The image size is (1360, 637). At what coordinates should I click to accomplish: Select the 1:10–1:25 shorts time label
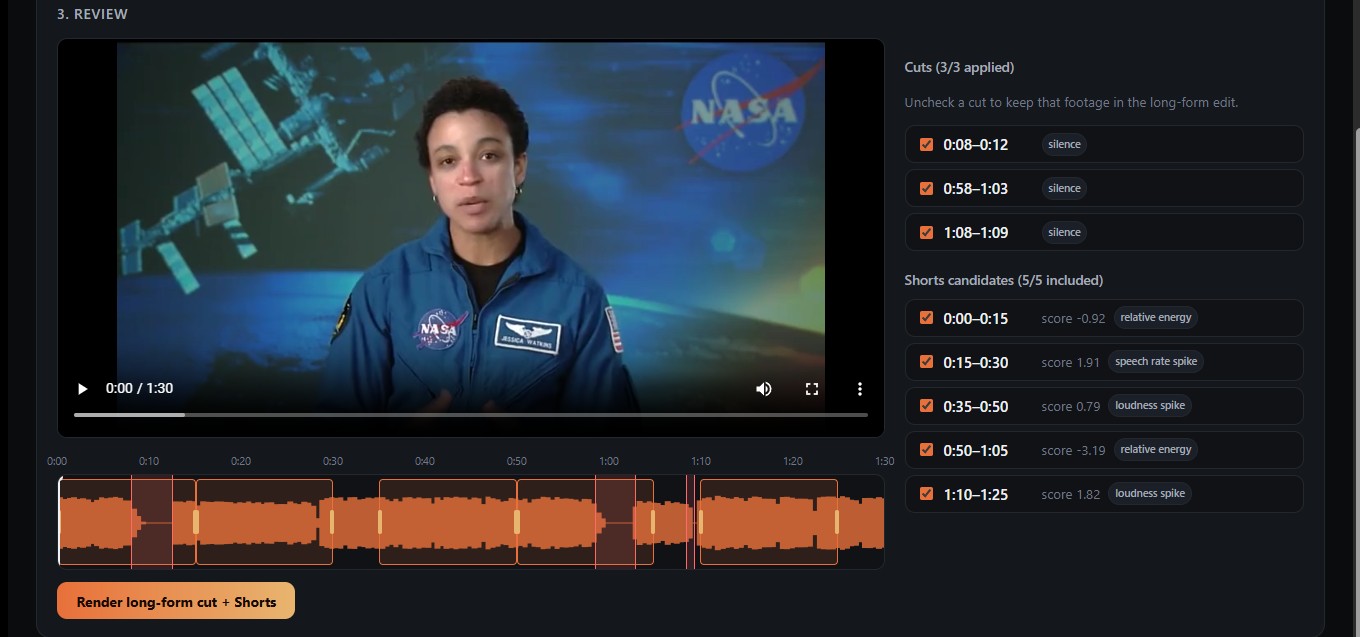pyautogui.click(x=976, y=494)
